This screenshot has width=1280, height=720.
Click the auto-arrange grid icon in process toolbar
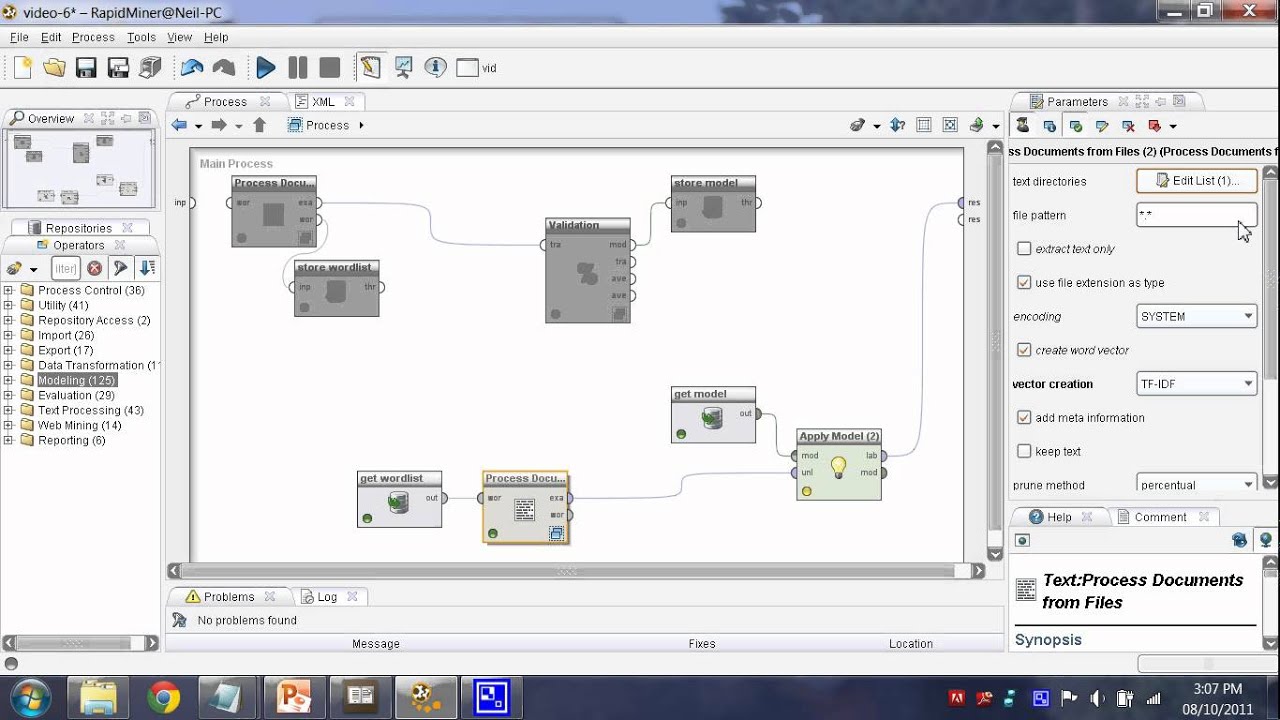pos(924,125)
